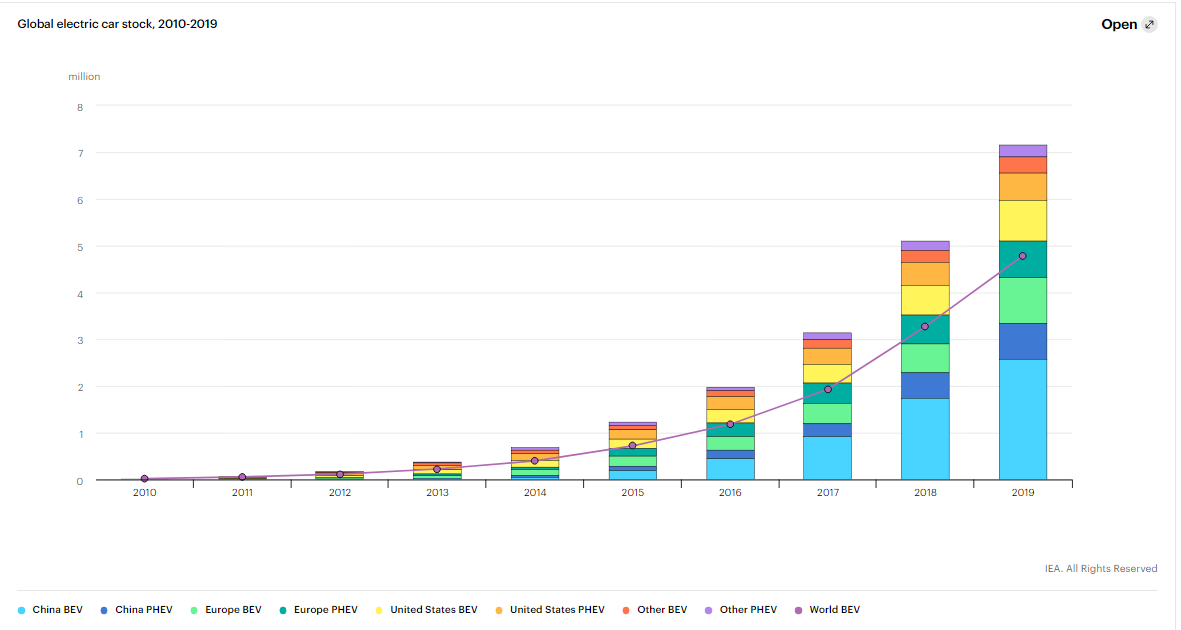This screenshot has width=1181, height=630.
Task: Click the World BEV line point for 2013
Action: tap(437, 469)
